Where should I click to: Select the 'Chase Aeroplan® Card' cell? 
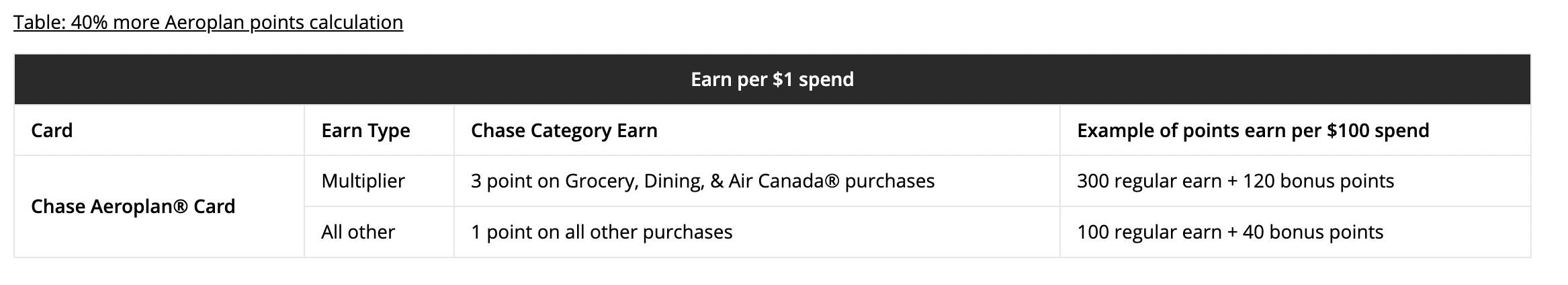[x=159, y=206]
